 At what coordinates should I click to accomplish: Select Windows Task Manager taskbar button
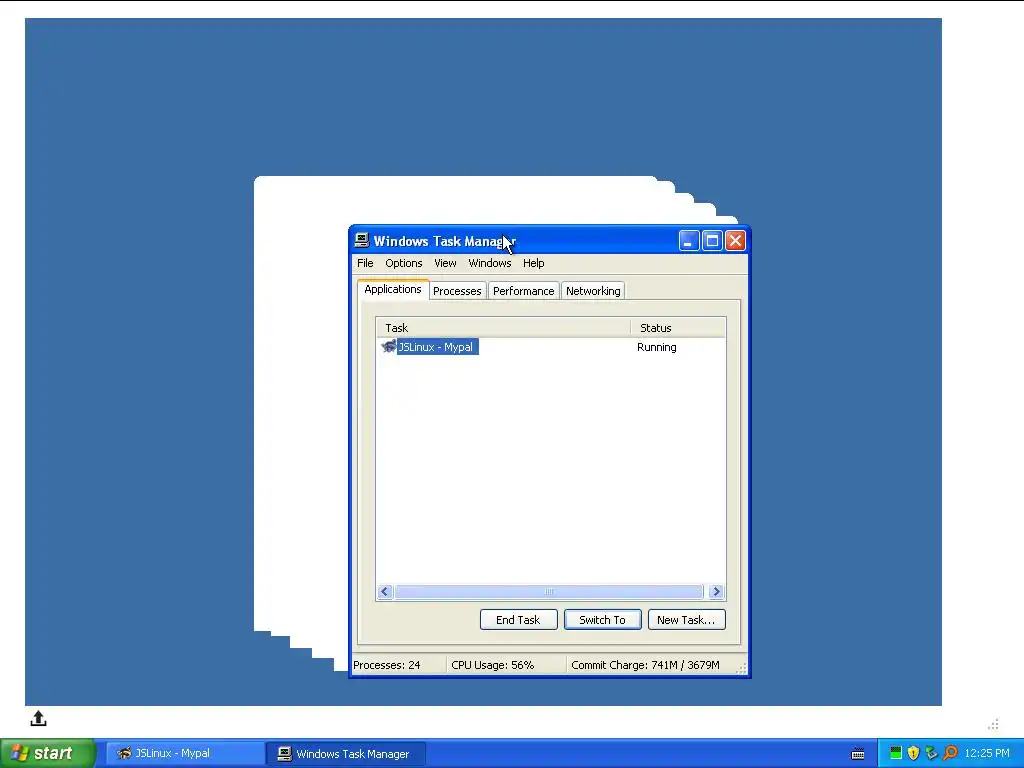coord(346,754)
